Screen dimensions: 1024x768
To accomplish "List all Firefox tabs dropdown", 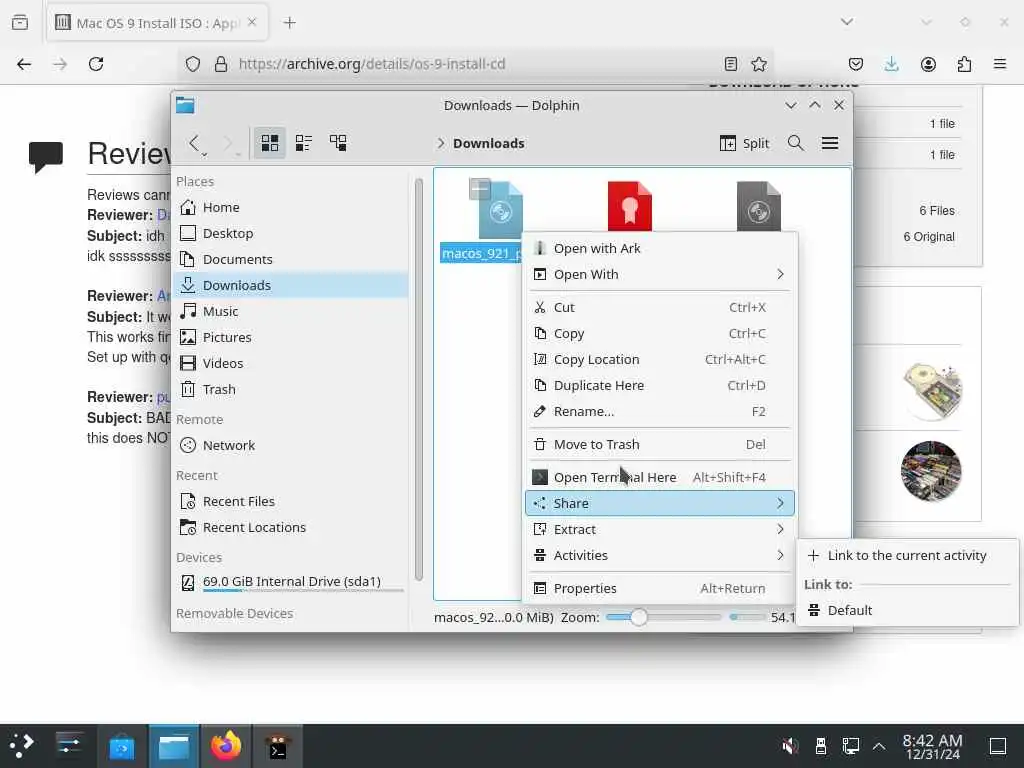I will pos(847,22).
